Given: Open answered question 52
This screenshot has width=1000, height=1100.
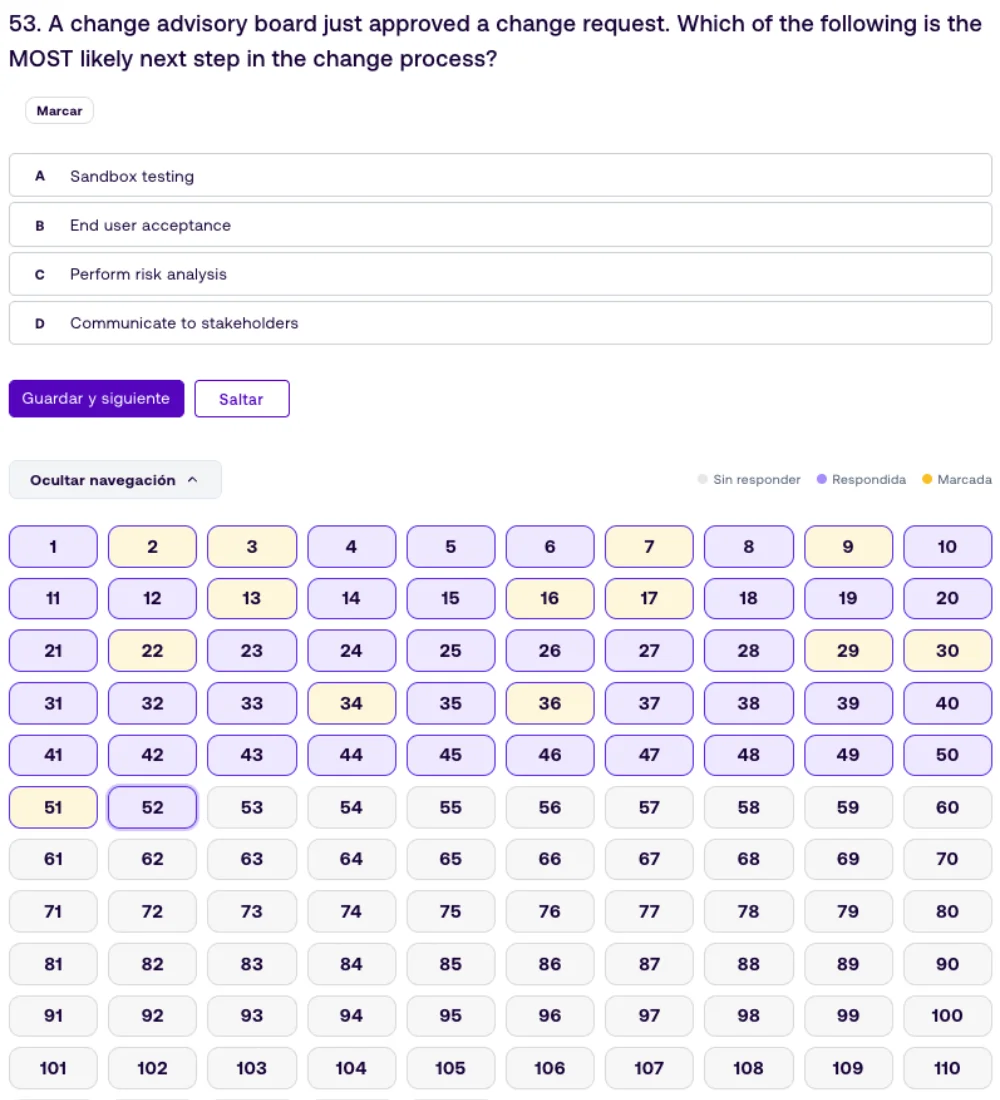Looking at the screenshot, I should point(152,807).
